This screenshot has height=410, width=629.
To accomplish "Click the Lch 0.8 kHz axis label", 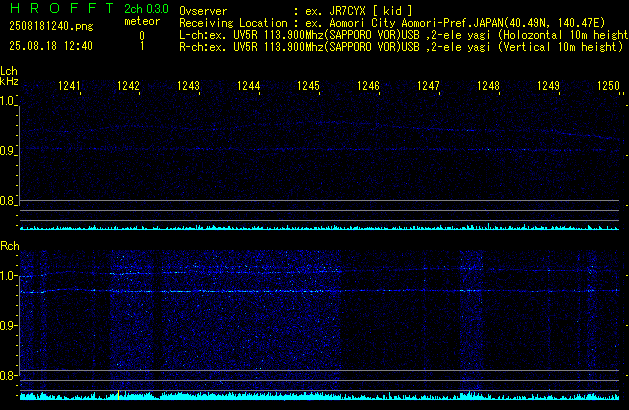I will pos(7,201).
